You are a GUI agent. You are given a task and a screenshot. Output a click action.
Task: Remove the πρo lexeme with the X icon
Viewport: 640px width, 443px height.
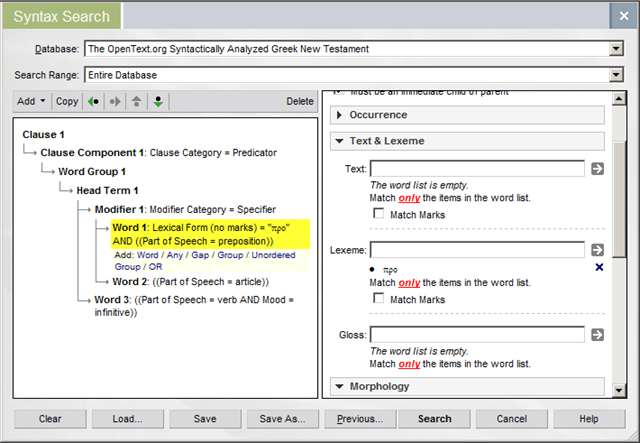coord(598,268)
